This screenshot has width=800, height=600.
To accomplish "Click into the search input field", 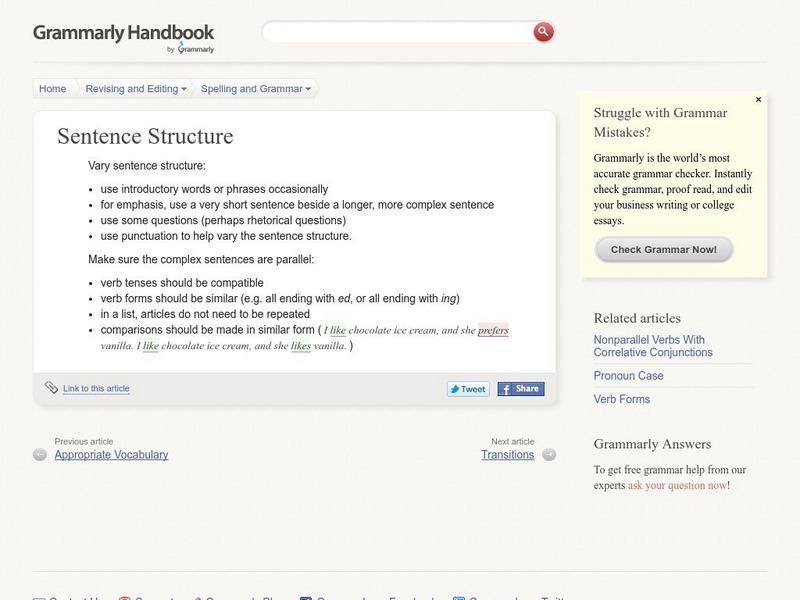I will pos(400,33).
